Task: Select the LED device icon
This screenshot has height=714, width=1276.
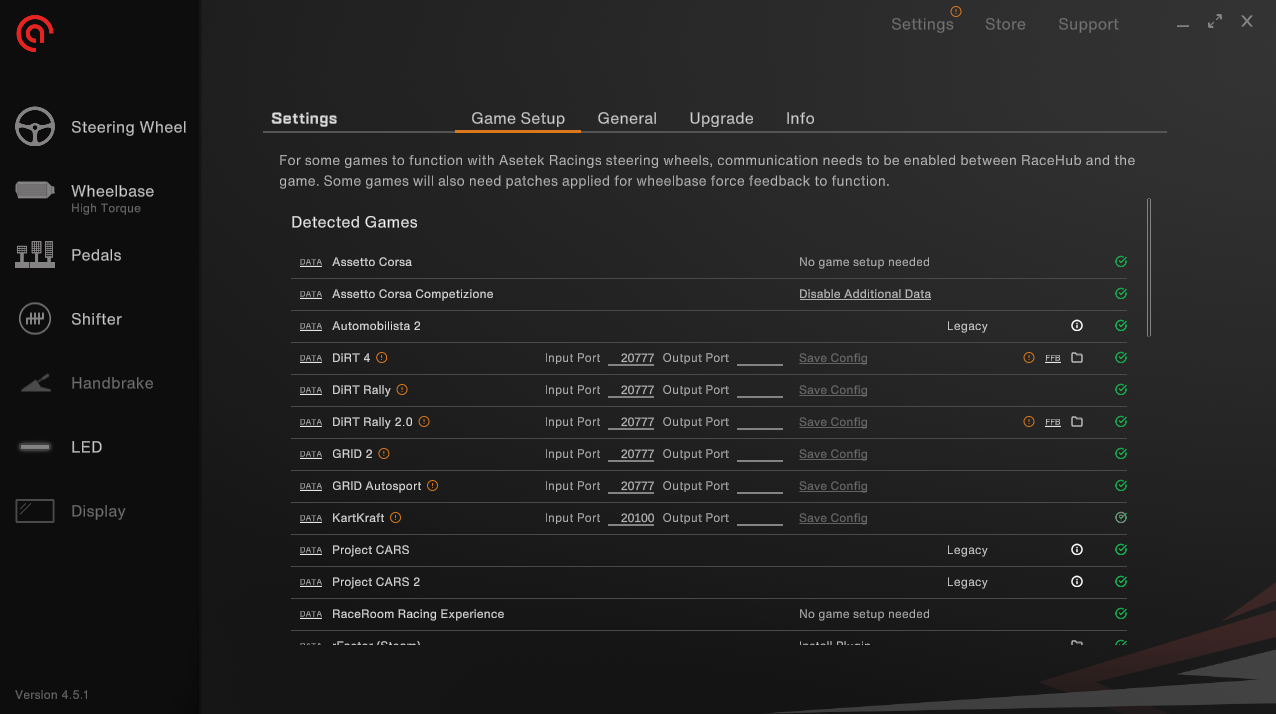Action: (35, 447)
